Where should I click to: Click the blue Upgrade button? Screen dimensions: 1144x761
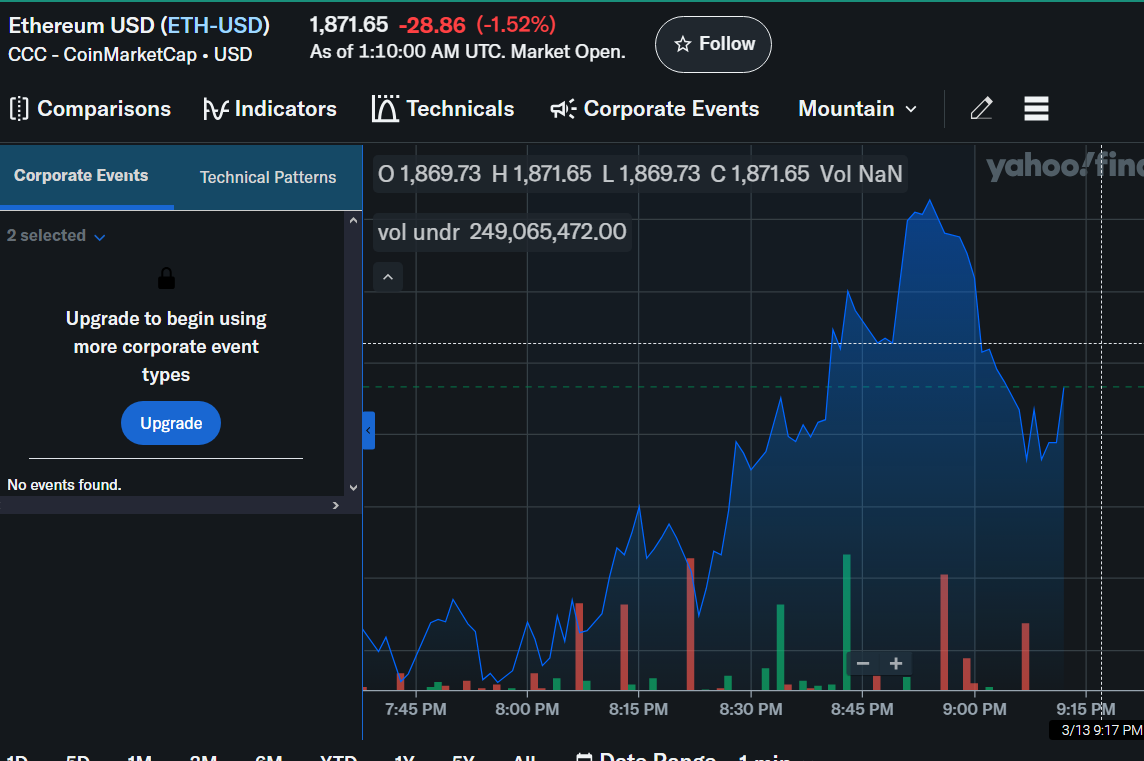pos(171,423)
